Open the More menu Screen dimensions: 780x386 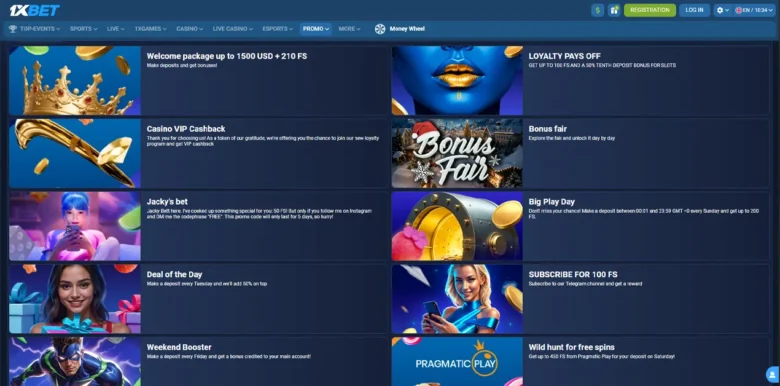pyautogui.click(x=349, y=29)
